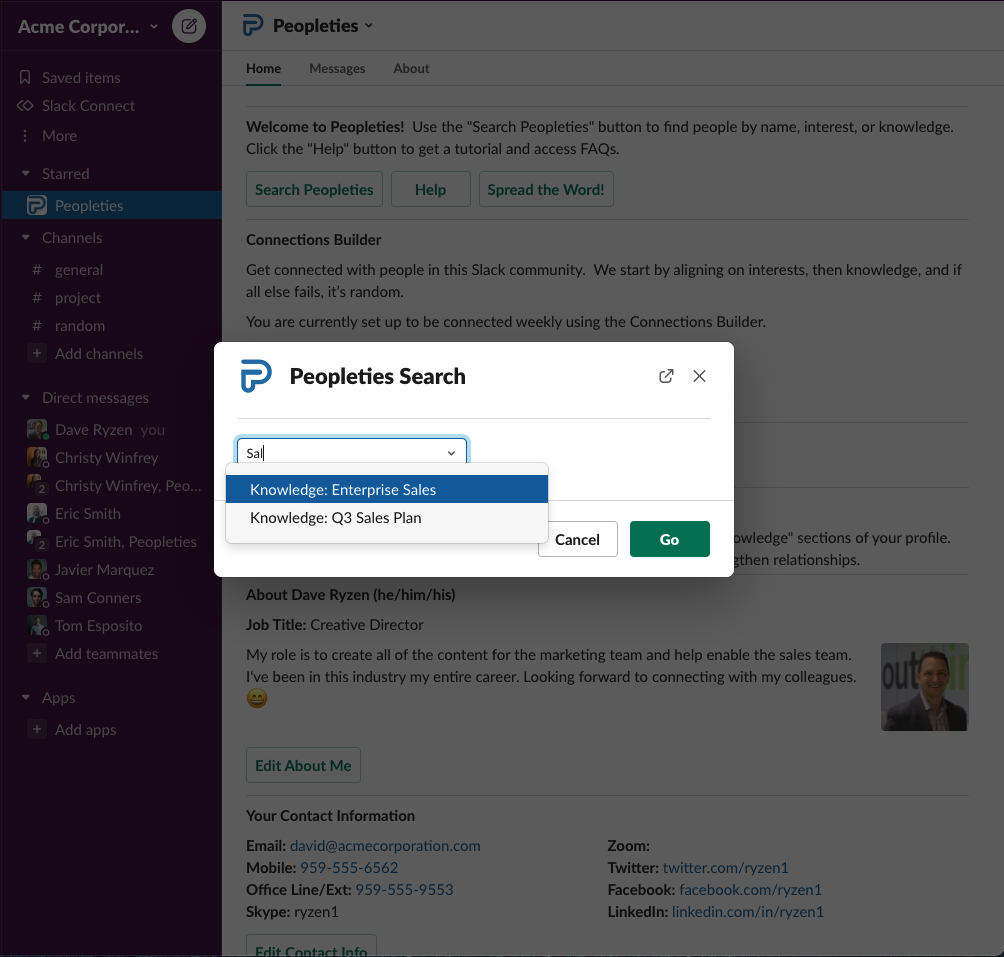The height and width of the screenshot is (957, 1004).
Task: Click the Edit Contact Info button
Action: point(311,945)
